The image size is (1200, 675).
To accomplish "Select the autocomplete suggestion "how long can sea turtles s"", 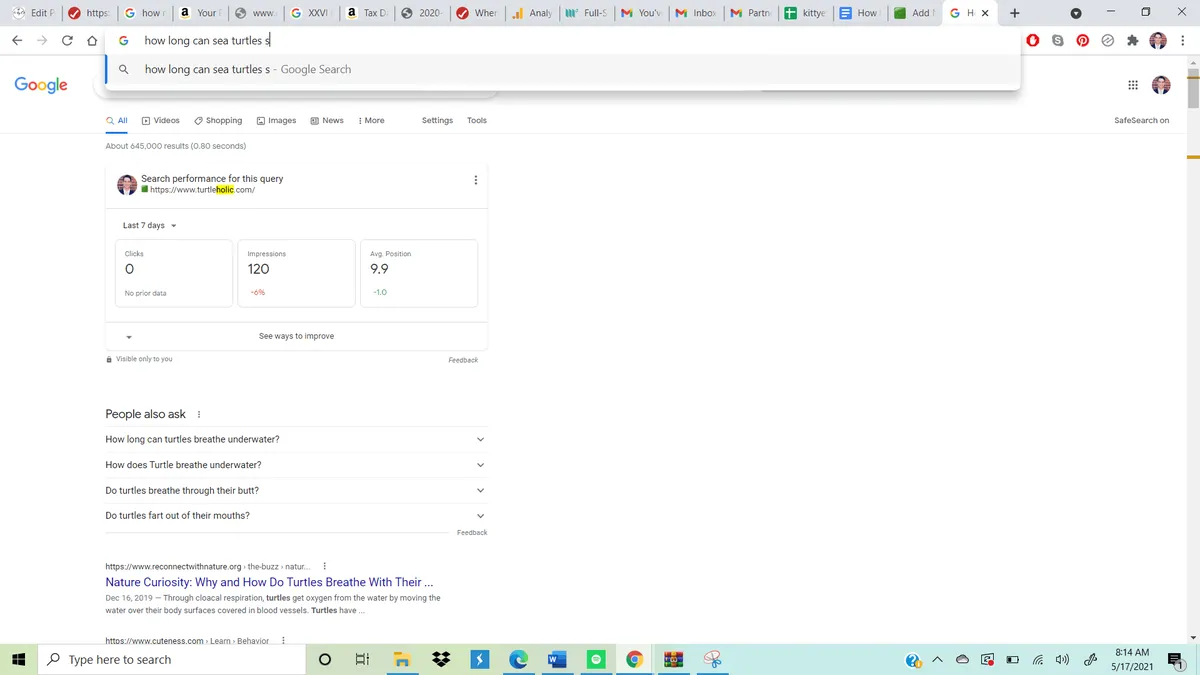I will [563, 70].
